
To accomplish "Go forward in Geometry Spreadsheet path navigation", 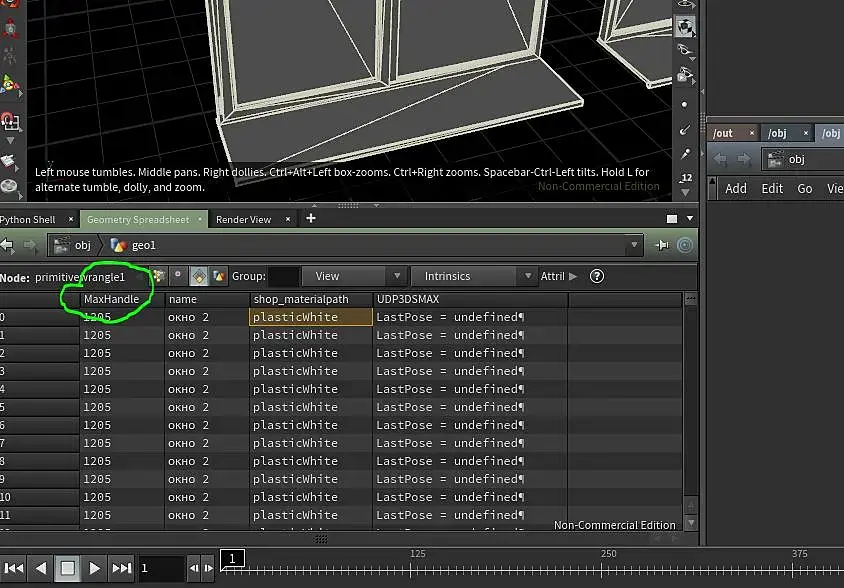I will [x=30, y=246].
